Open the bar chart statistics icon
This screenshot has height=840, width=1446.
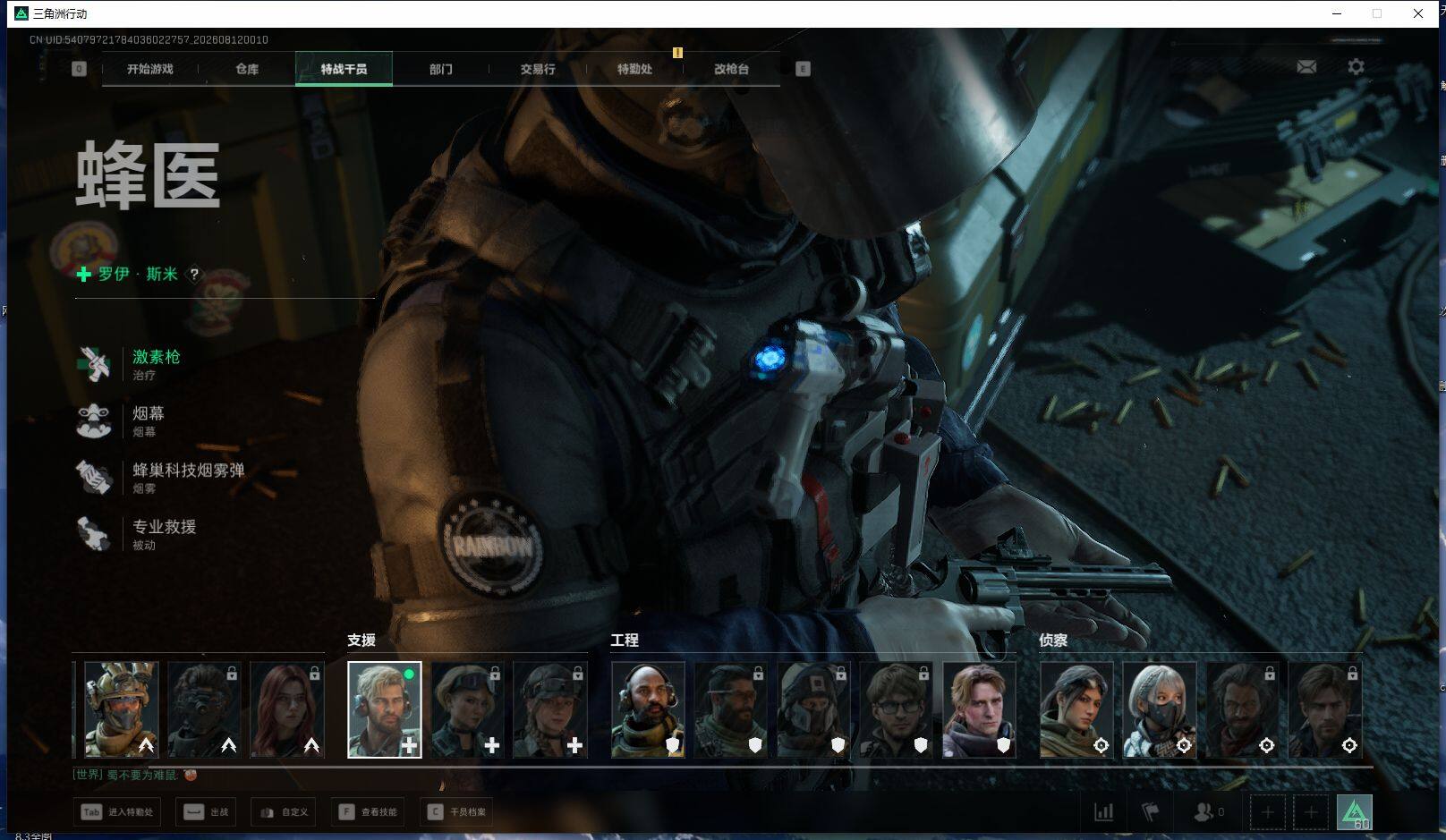point(1104,812)
